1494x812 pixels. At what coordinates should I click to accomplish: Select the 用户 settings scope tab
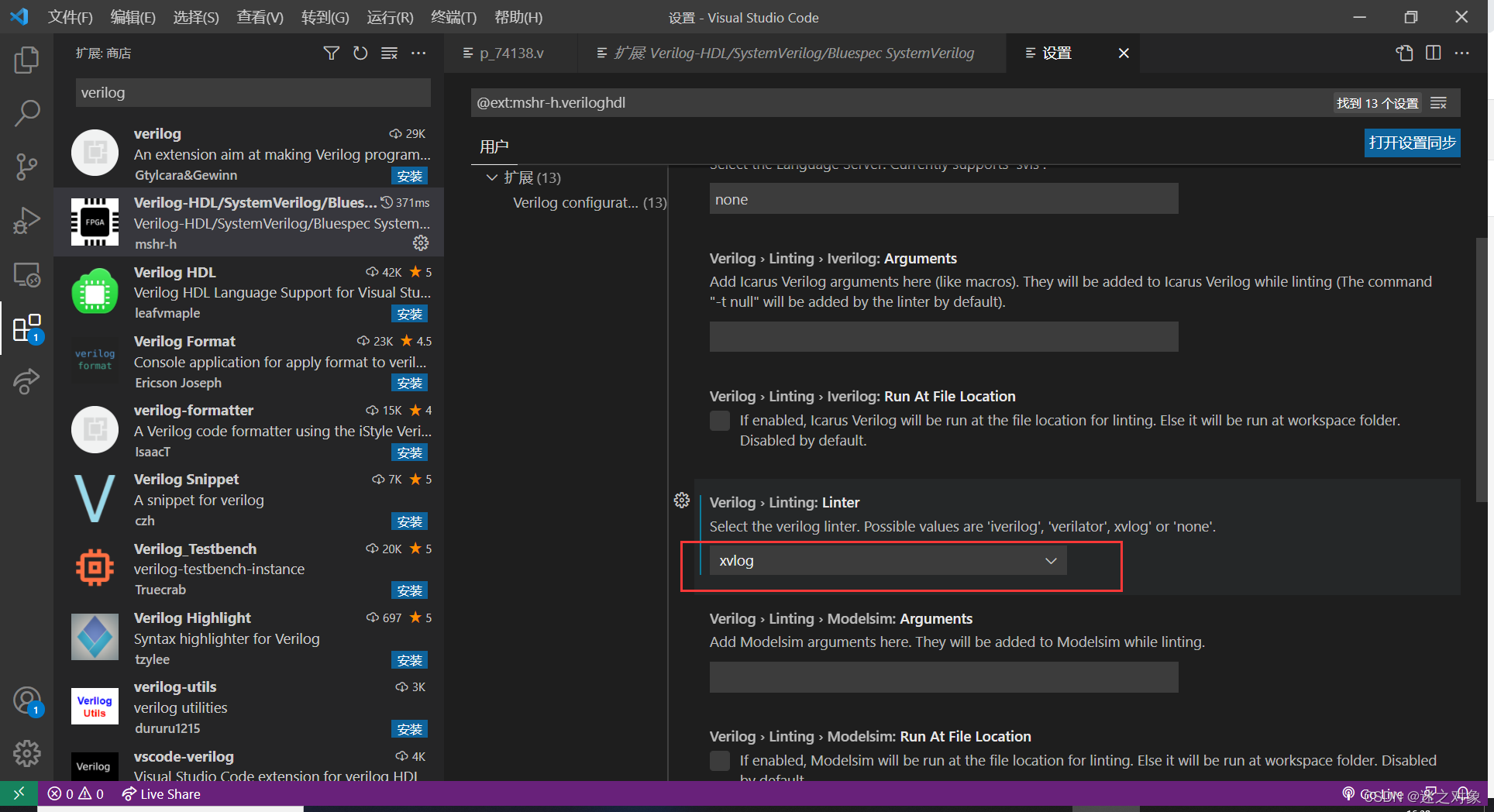tap(494, 146)
